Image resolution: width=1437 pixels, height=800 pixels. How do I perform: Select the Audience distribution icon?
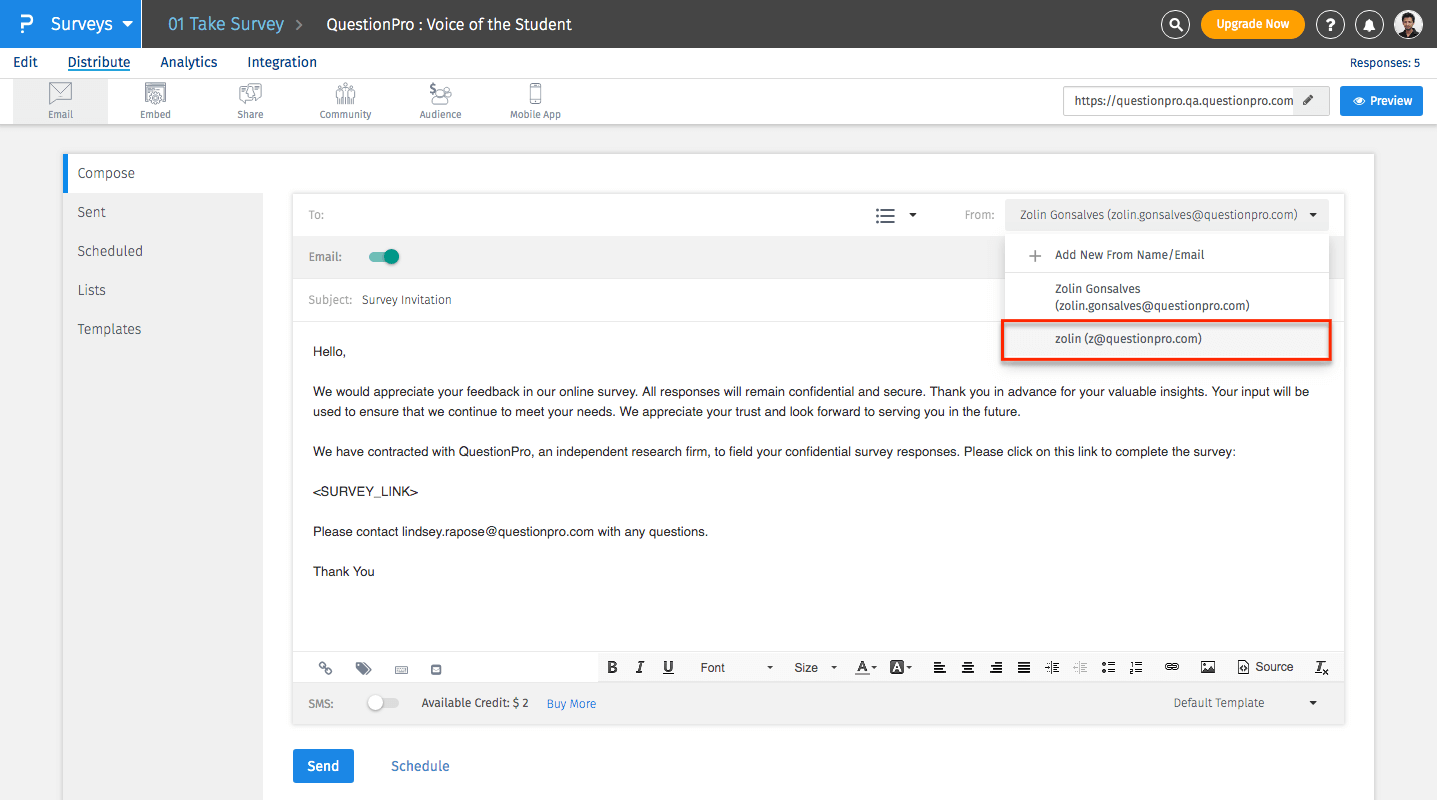[439, 100]
